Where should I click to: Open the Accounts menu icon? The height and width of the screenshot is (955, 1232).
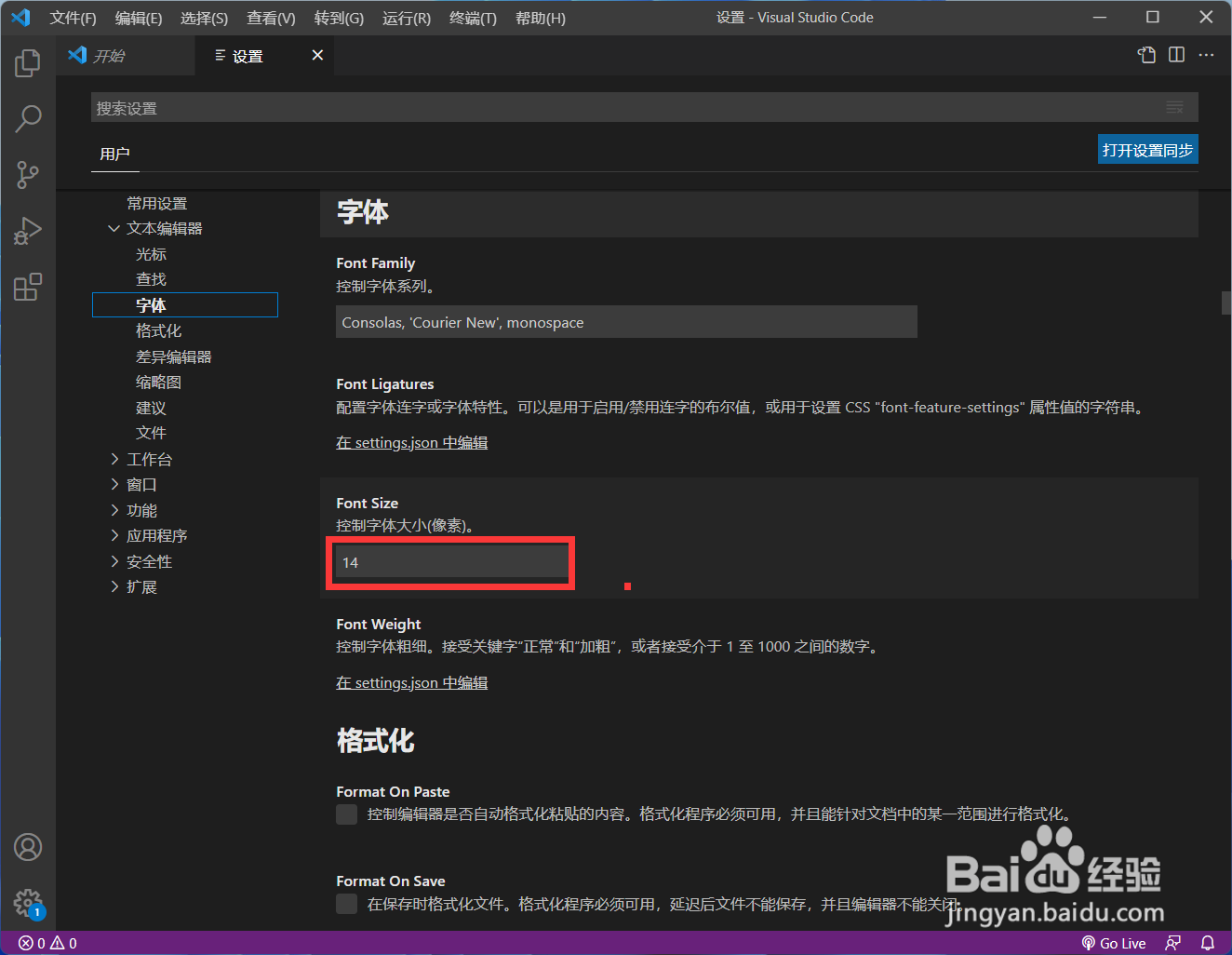point(28,847)
